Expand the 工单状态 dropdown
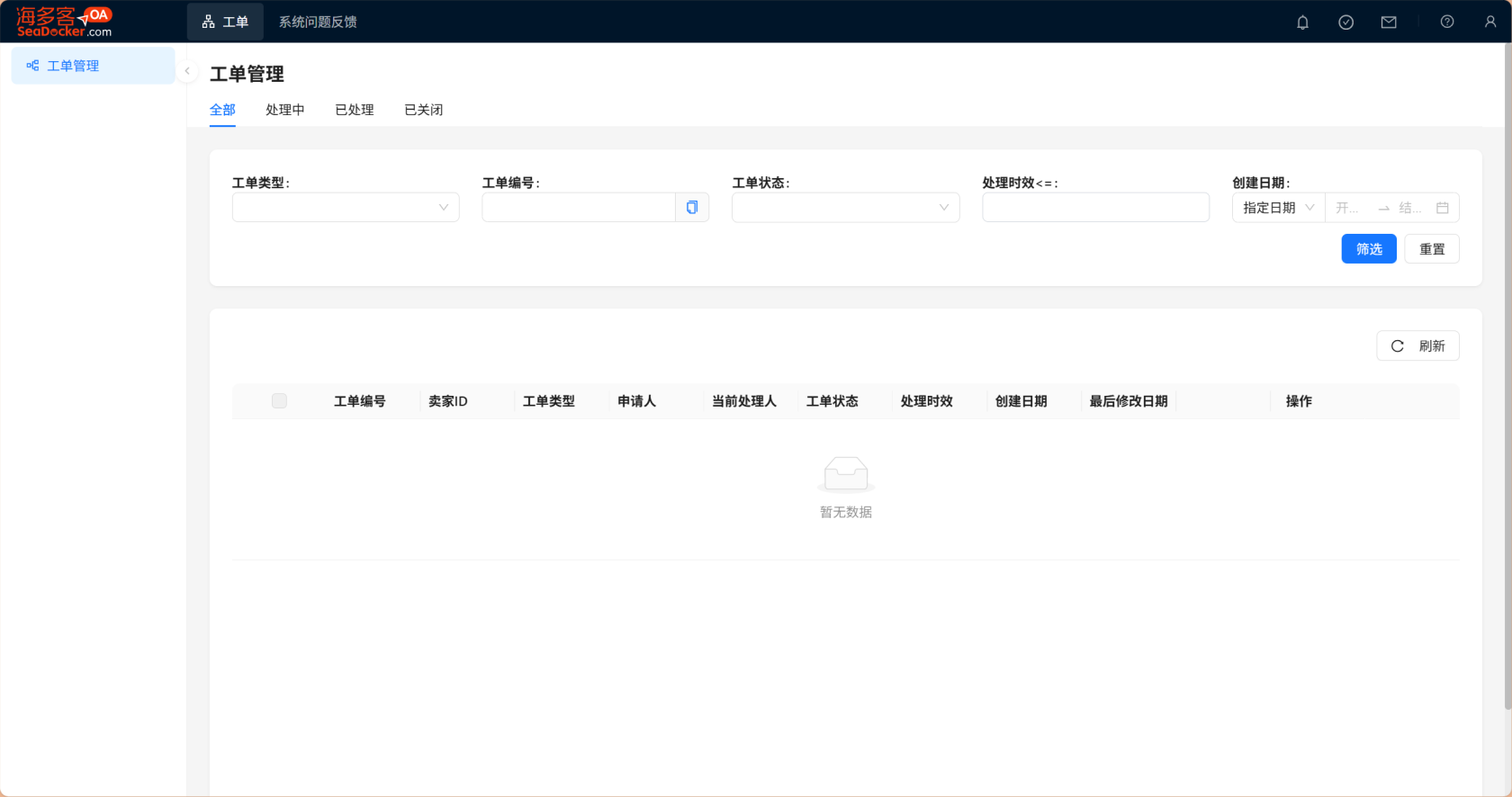The image size is (1512, 797). (x=845, y=208)
